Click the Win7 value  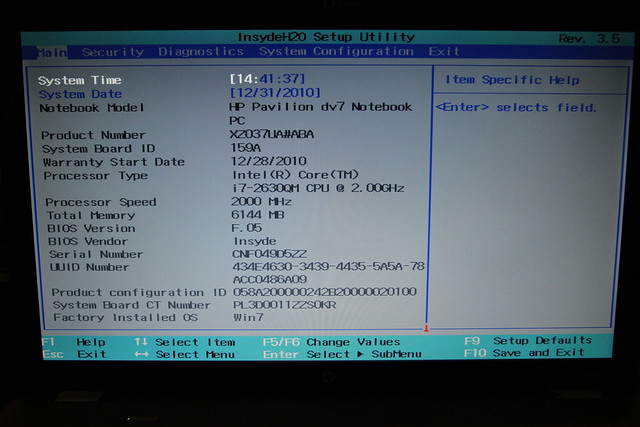(249, 317)
